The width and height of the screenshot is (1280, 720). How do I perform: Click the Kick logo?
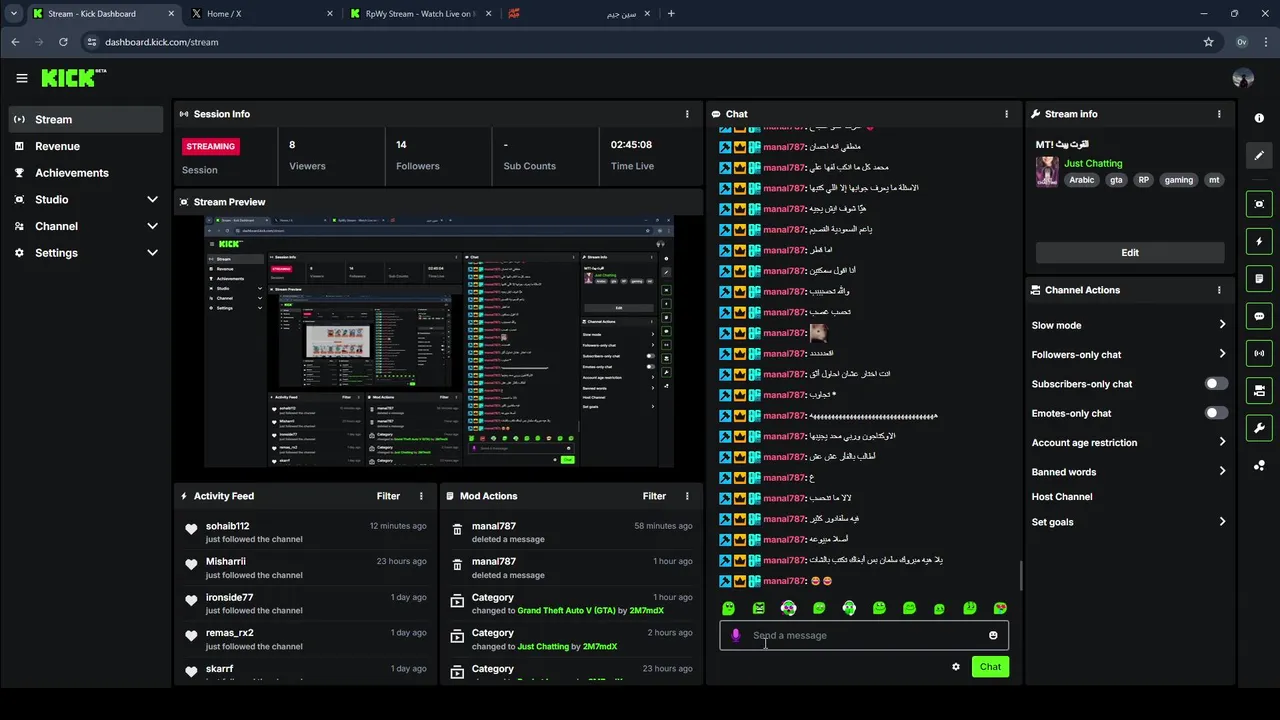[x=73, y=78]
